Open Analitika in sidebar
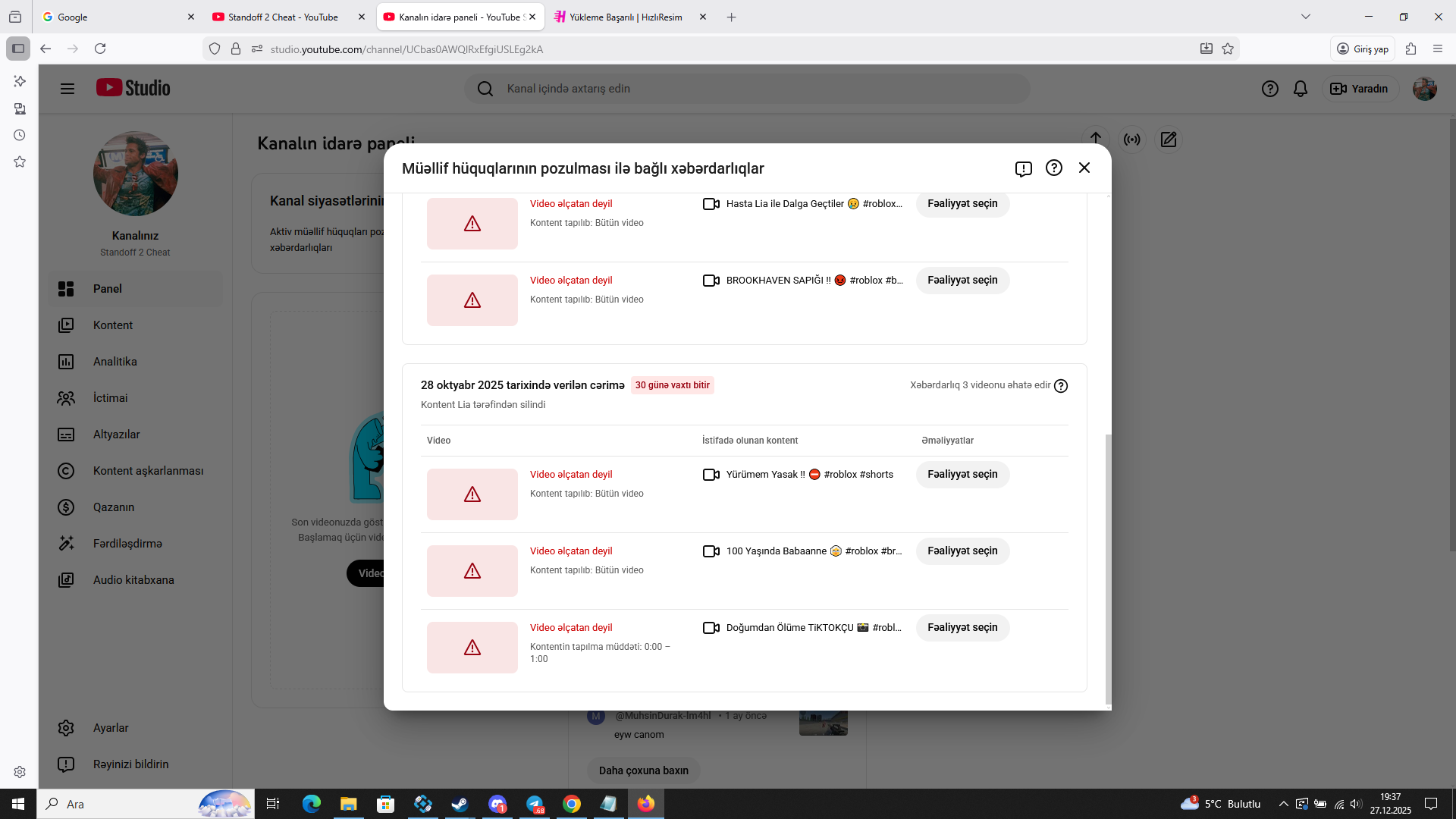This screenshot has height=819, width=1456. pyautogui.click(x=136, y=362)
